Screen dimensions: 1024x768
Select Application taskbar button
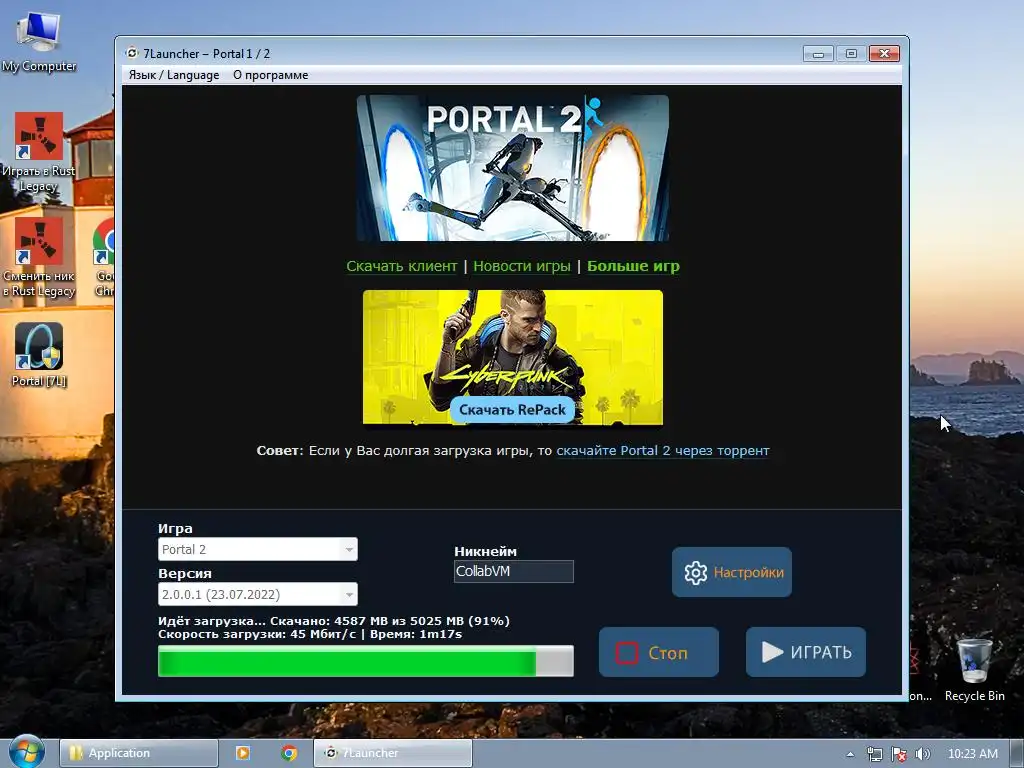tap(138, 753)
